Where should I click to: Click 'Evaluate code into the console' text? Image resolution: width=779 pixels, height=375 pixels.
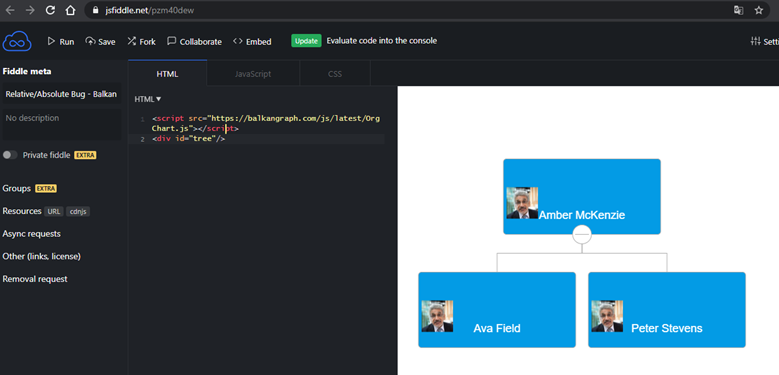(382, 41)
